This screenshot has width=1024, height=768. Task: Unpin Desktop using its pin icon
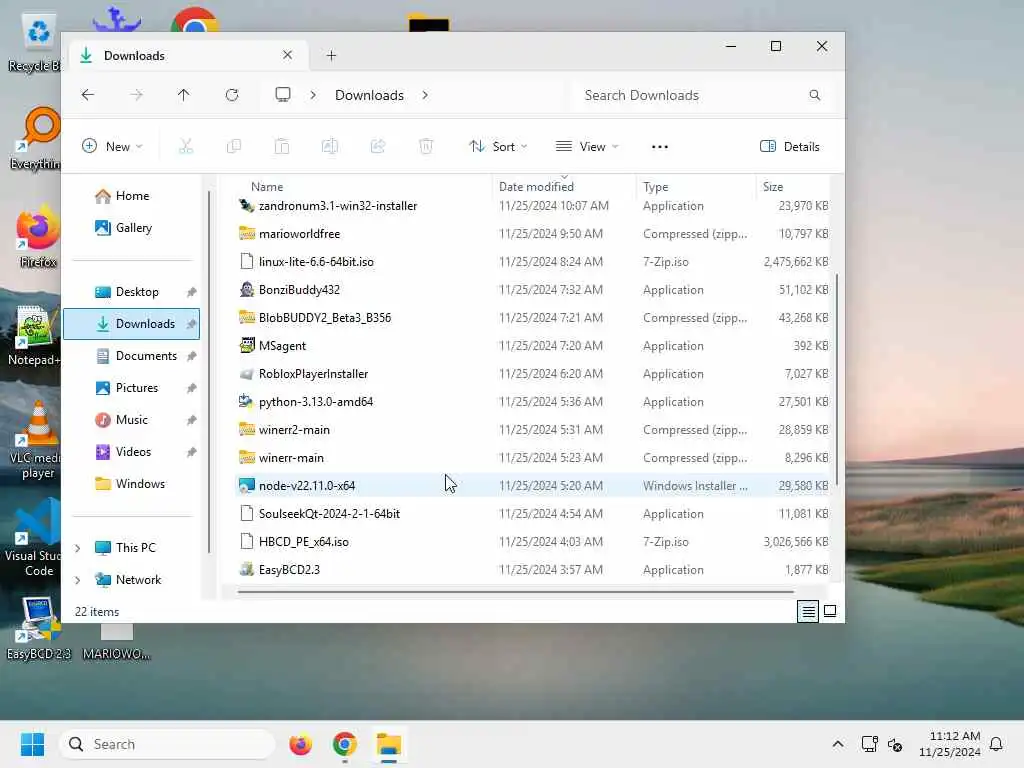[191, 292]
